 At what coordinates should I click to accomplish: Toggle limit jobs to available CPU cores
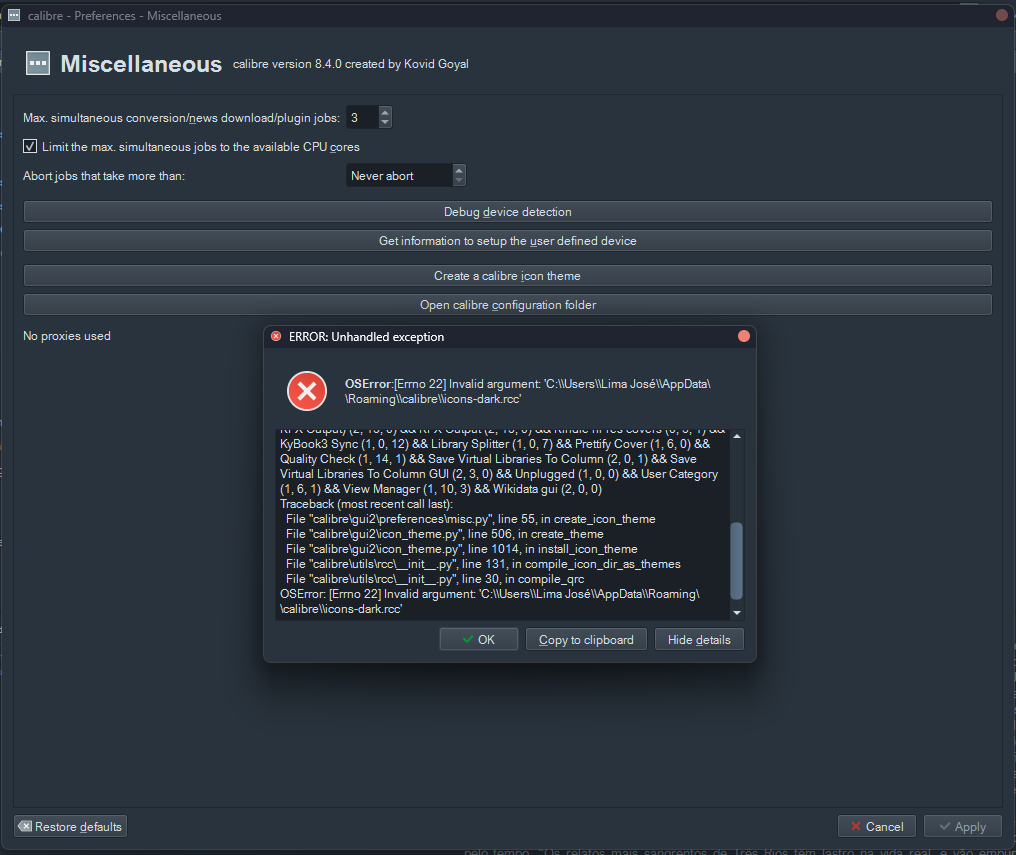(30, 146)
